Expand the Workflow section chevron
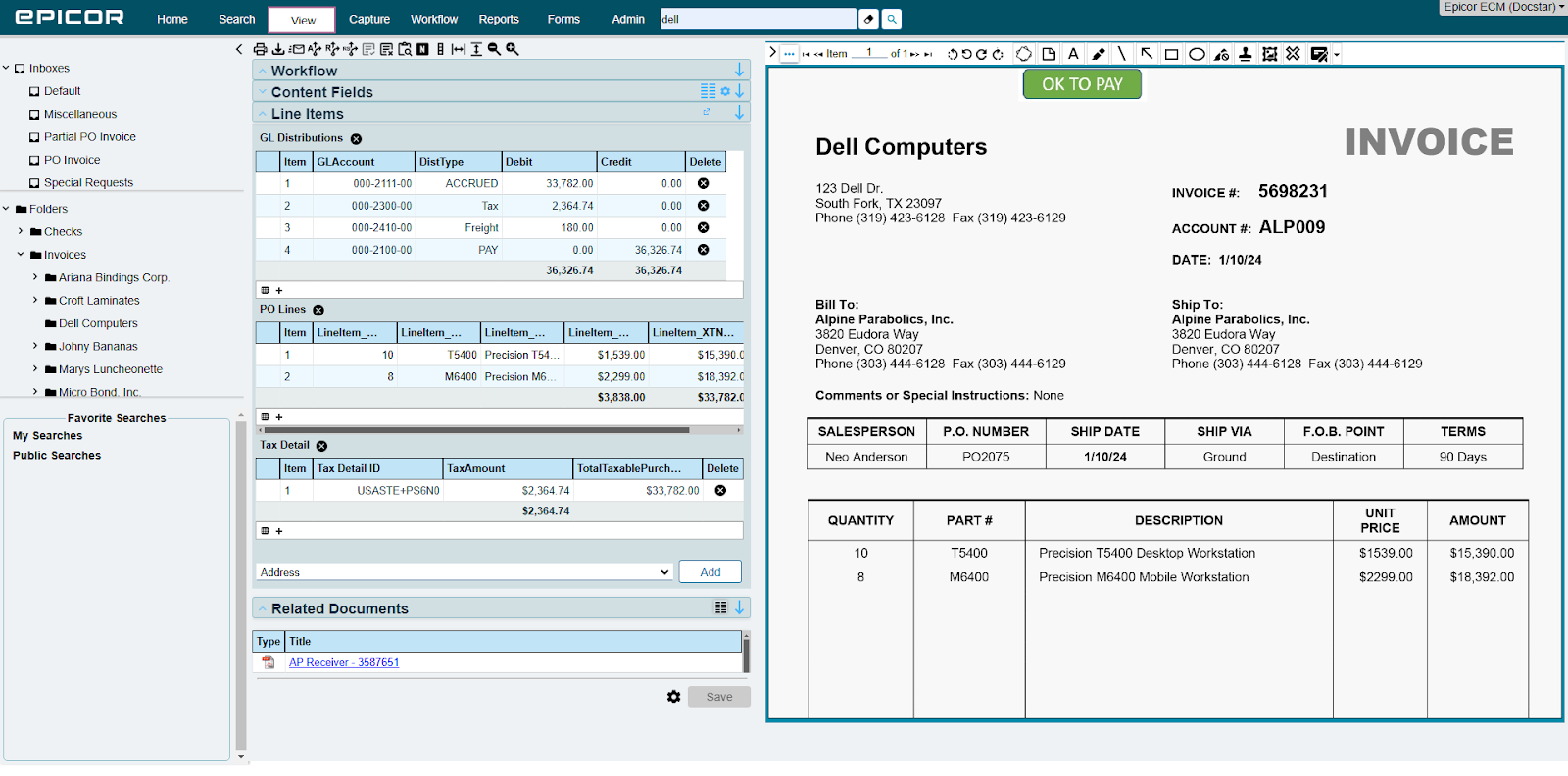The width and height of the screenshot is (1568, 776). [262, 71]
